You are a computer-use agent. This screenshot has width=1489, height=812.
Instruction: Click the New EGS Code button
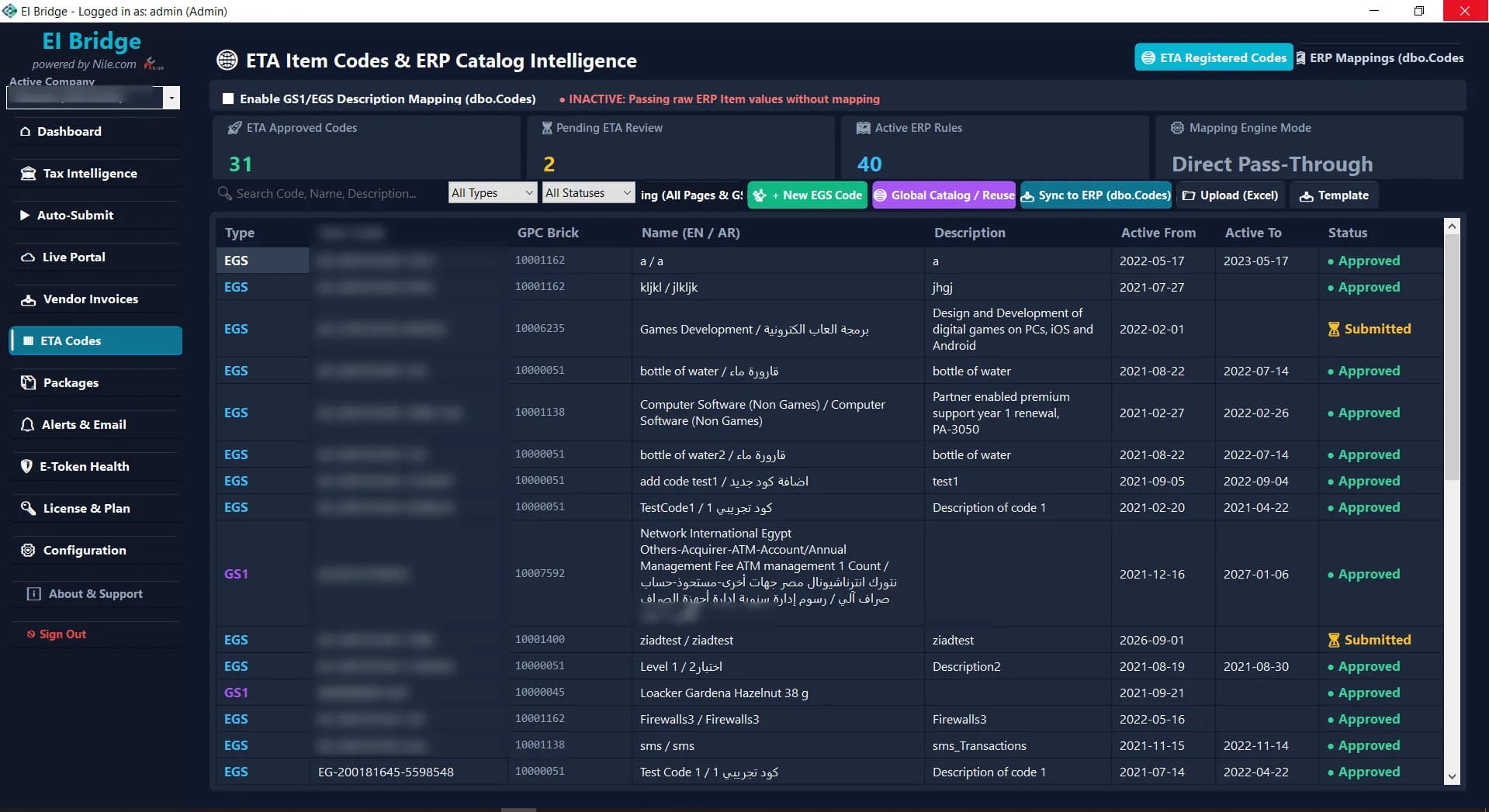point(809,195)
